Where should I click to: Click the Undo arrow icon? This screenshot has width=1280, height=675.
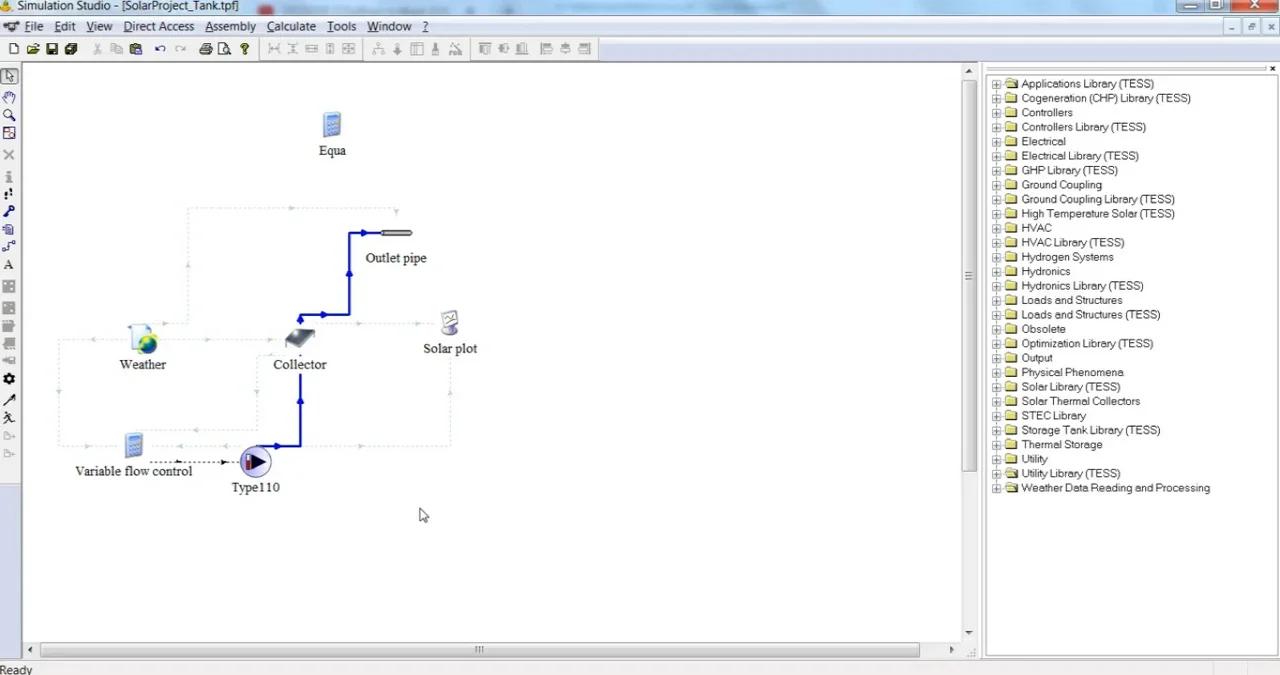pyautogui.click(x=160, y=48)
